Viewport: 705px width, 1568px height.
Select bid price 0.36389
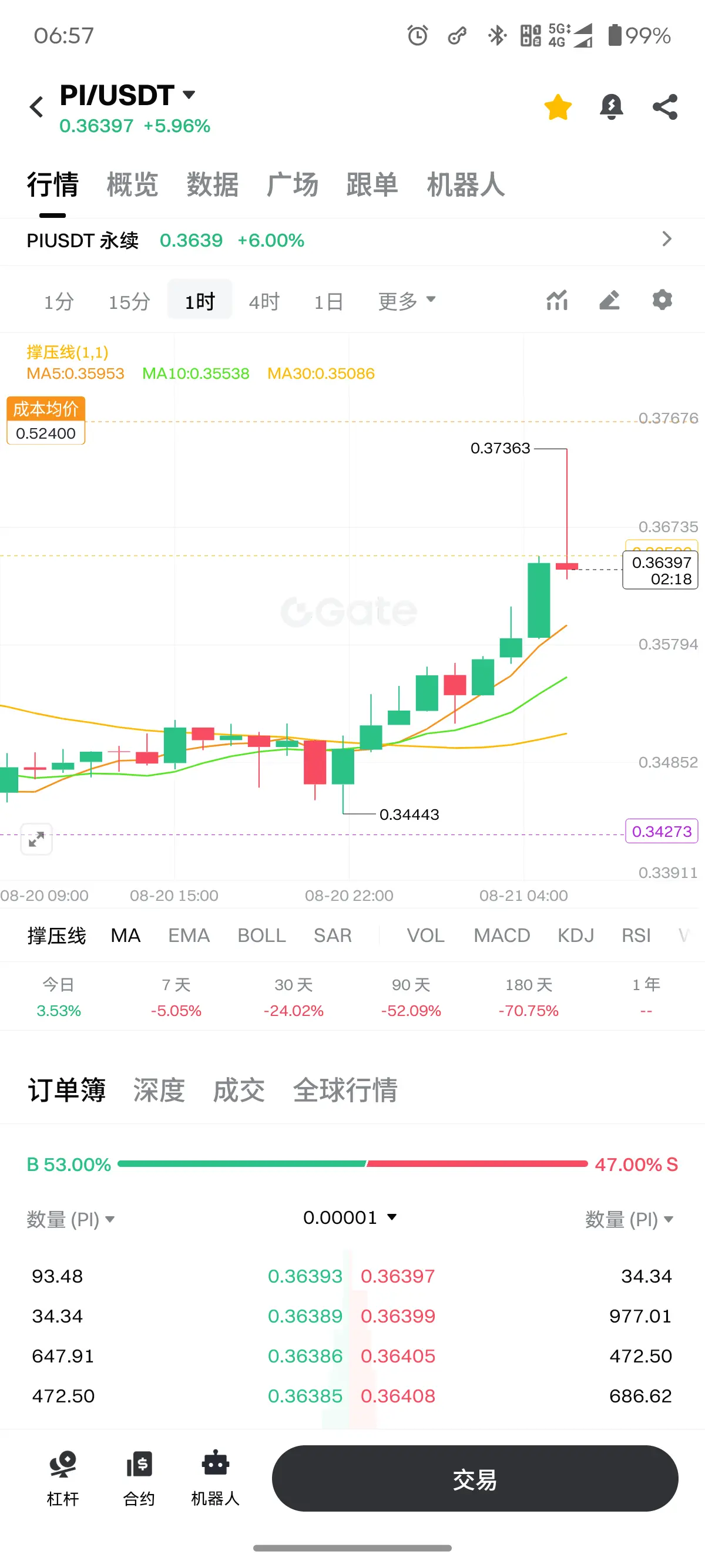tap(305, 1316)
